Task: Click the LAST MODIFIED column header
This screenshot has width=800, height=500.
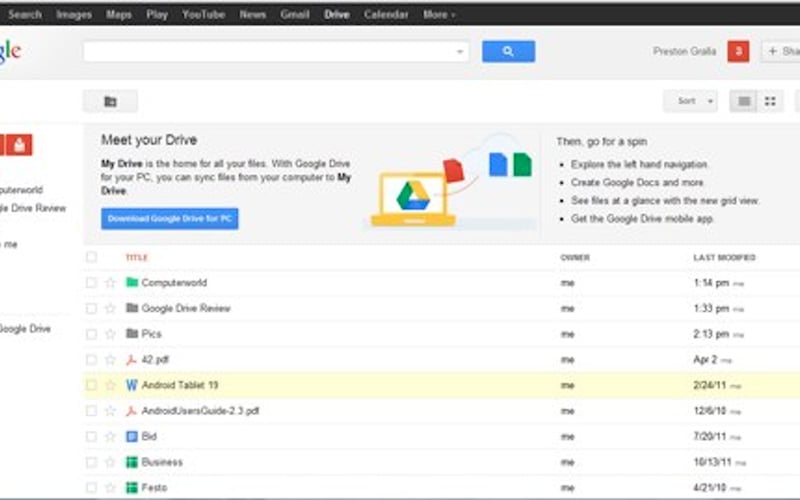Action: [724, 257]
